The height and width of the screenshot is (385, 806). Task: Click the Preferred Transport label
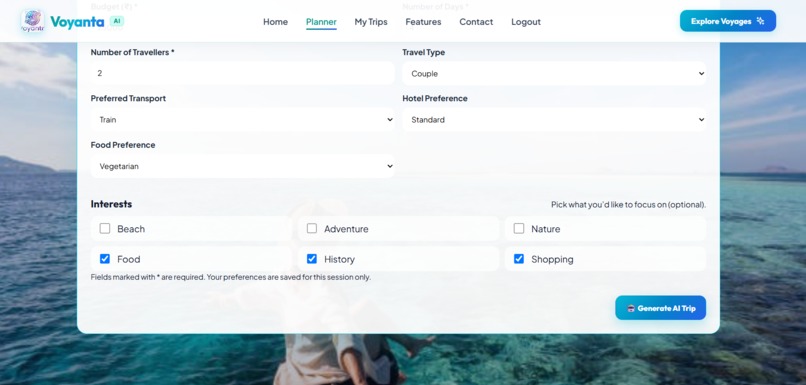coord(129,98)
